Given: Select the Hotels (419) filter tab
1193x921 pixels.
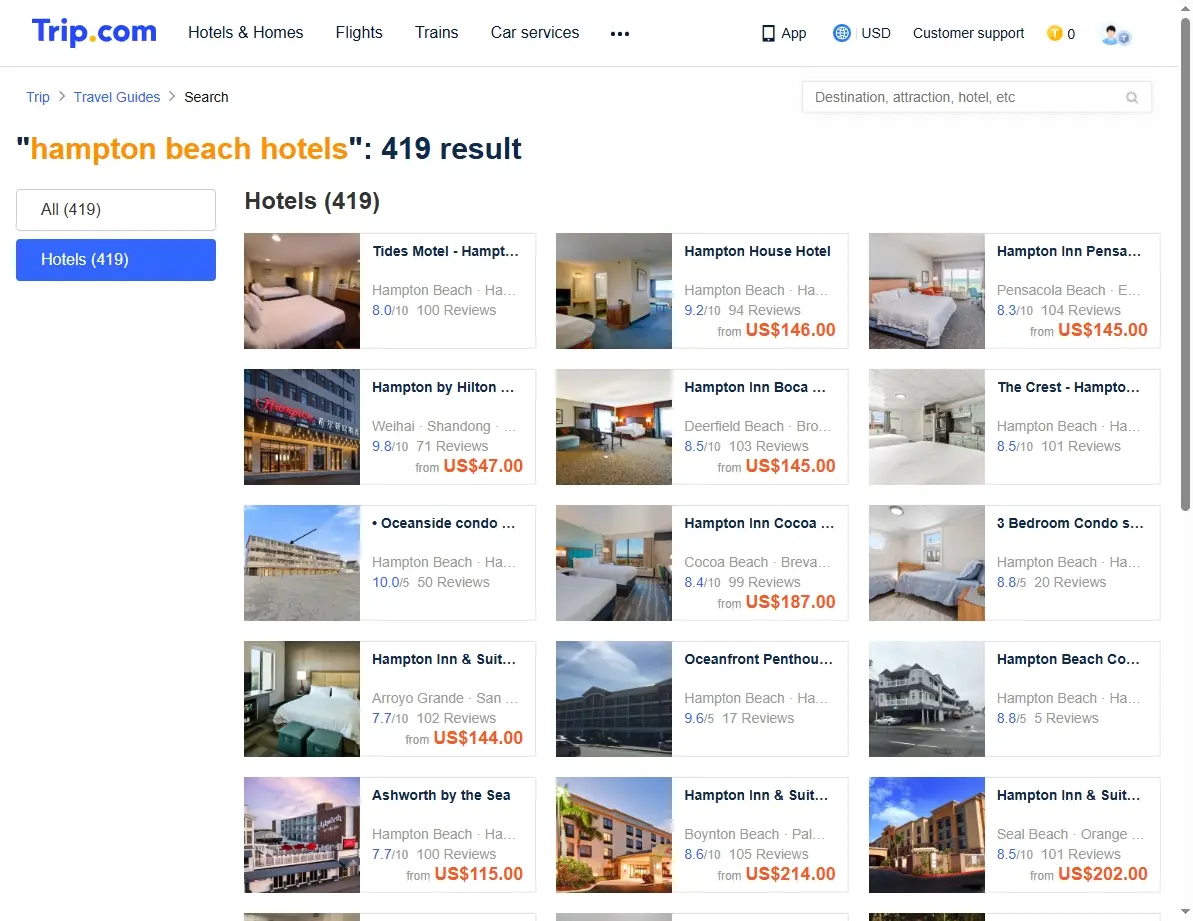Looking at the screenshot, I should click(116, 259).
